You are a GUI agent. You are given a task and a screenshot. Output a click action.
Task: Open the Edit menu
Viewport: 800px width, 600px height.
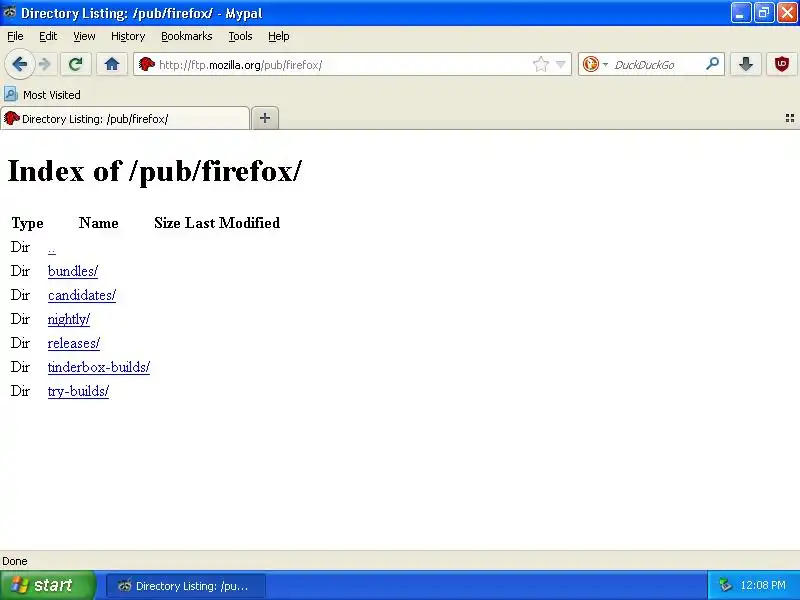click(x=48, y=36)
